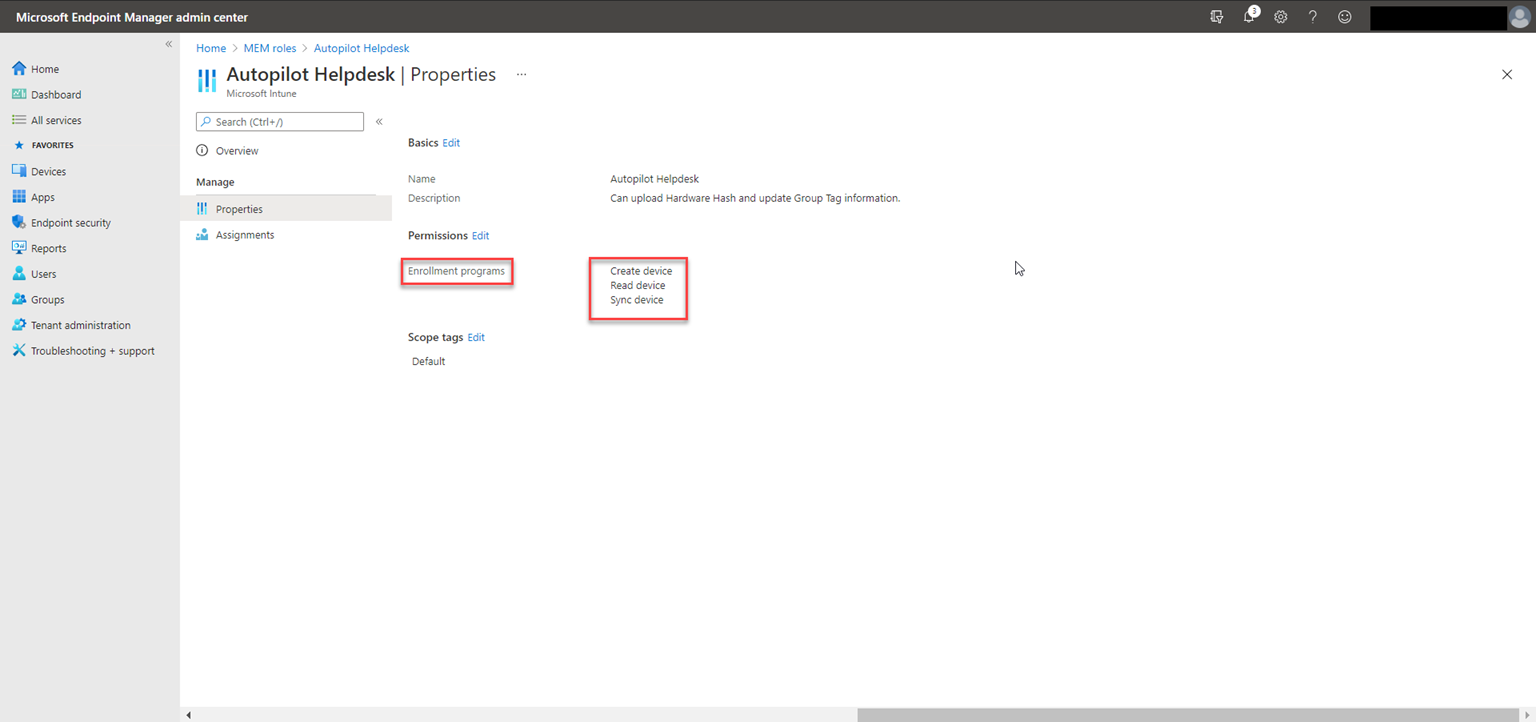This screenshot has height=722, width=1536.
Task: Click the Dashboard icon in sidebar
Action: tap(19, 94)
